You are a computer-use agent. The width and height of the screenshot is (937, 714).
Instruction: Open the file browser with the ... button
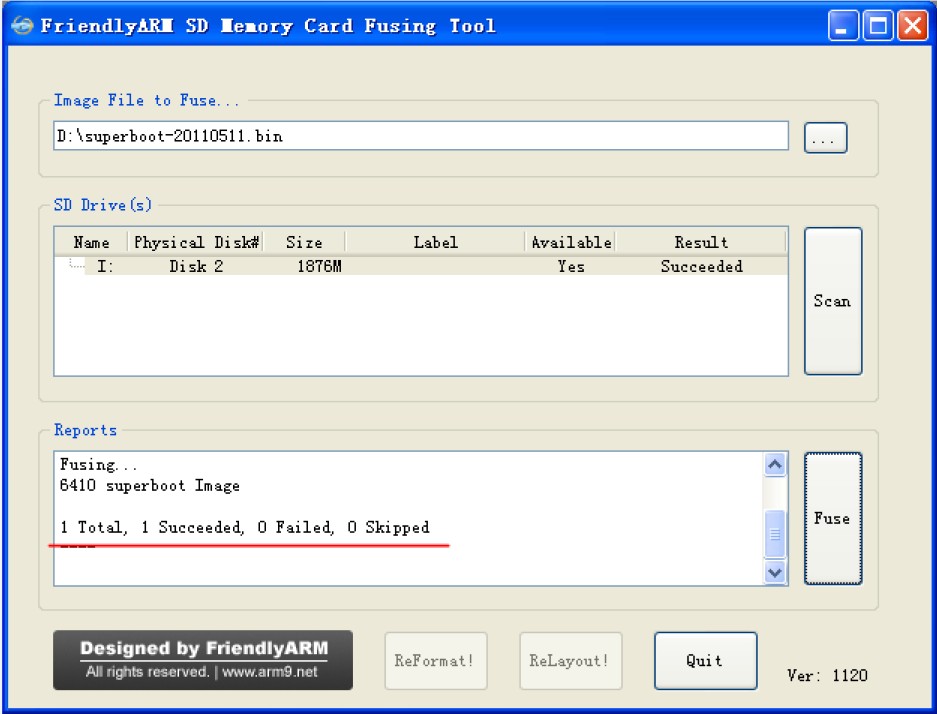coord(822,136)
